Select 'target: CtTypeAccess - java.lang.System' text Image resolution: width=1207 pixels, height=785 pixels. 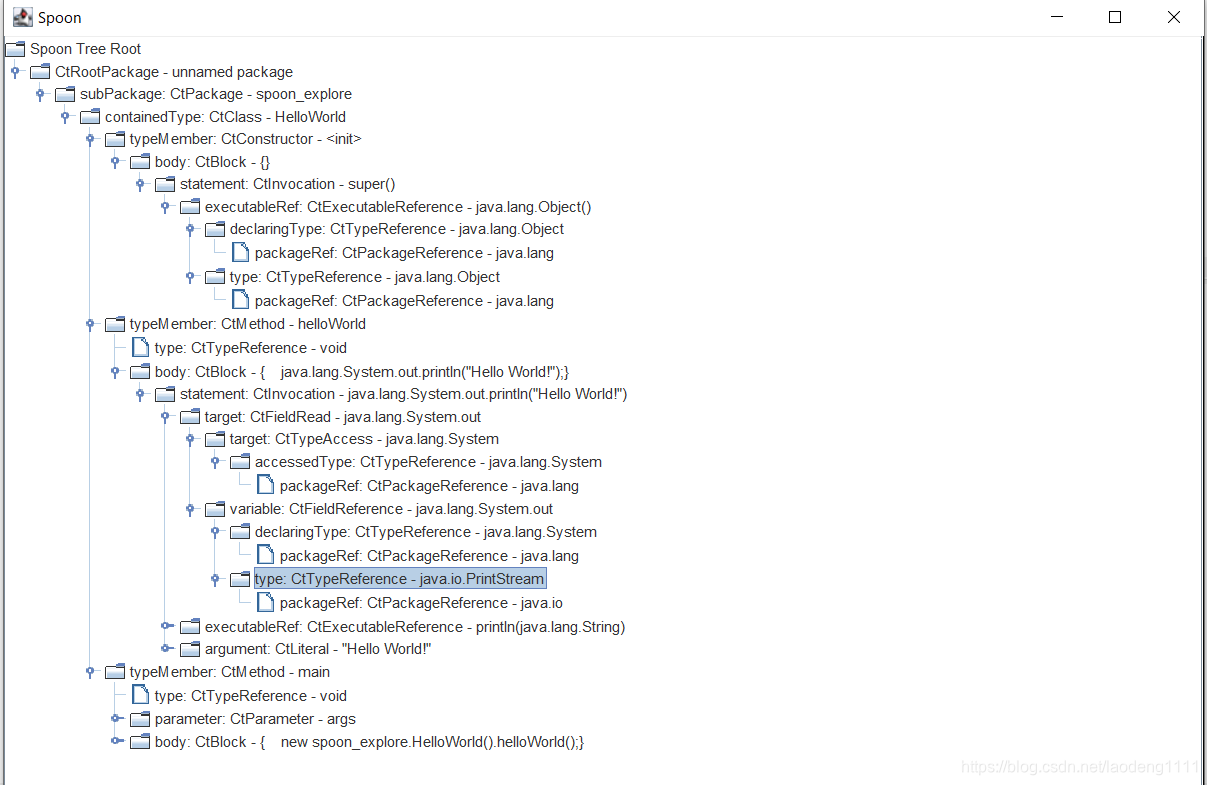coord(364,439)
